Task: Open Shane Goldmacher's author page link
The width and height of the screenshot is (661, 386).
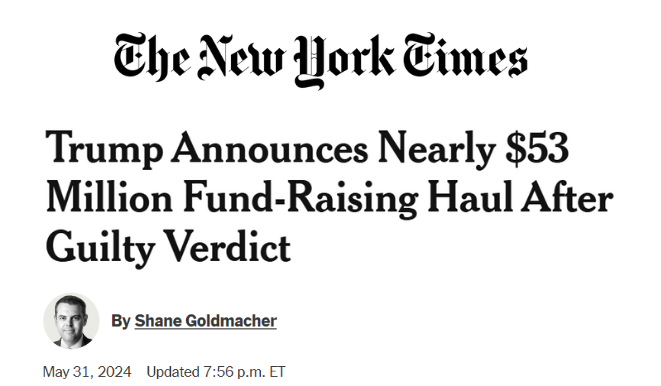Action: click(x=206, y=321)
